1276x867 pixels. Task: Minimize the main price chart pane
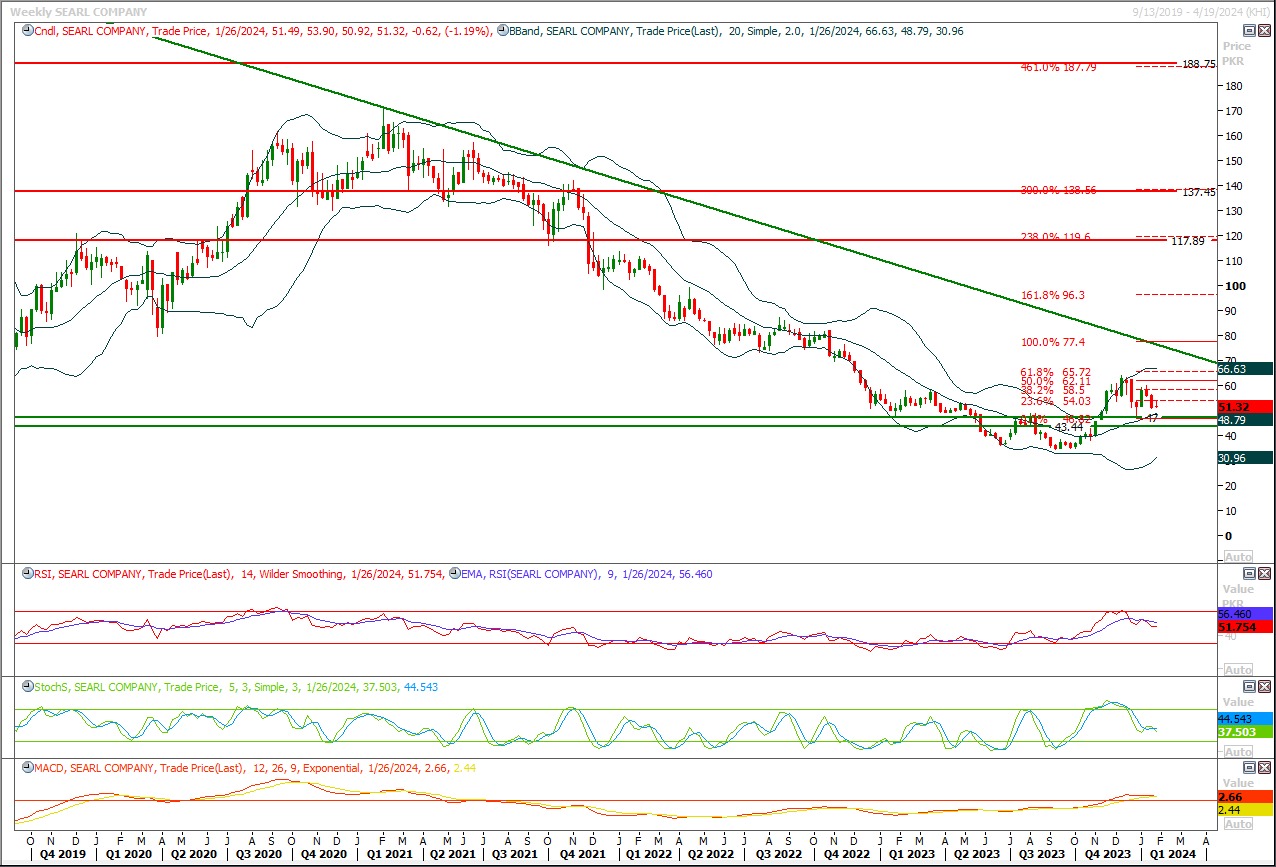click(1247, 31)
